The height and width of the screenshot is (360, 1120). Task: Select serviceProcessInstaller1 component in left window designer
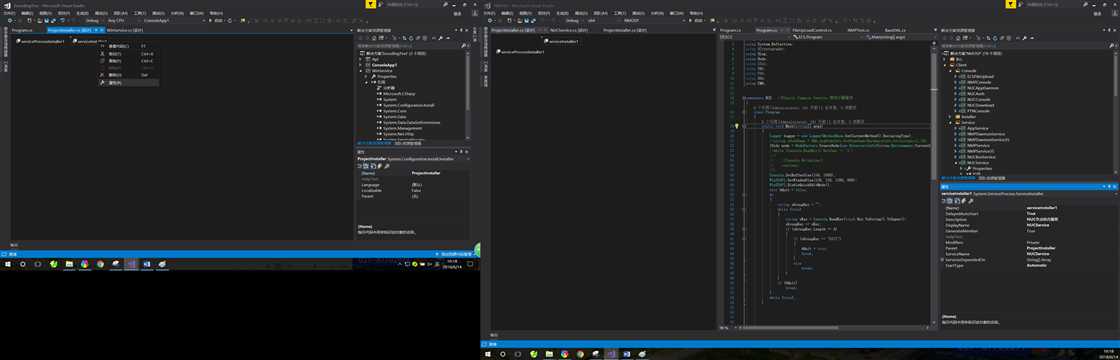click(42, 41)
